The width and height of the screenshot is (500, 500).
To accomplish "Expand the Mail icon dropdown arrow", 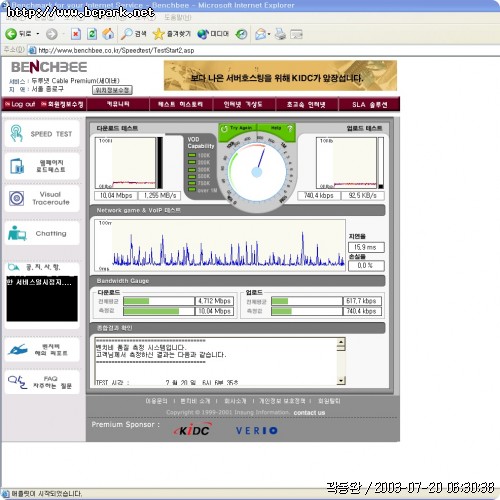I will pyautogui.click(x=269, y=34).
